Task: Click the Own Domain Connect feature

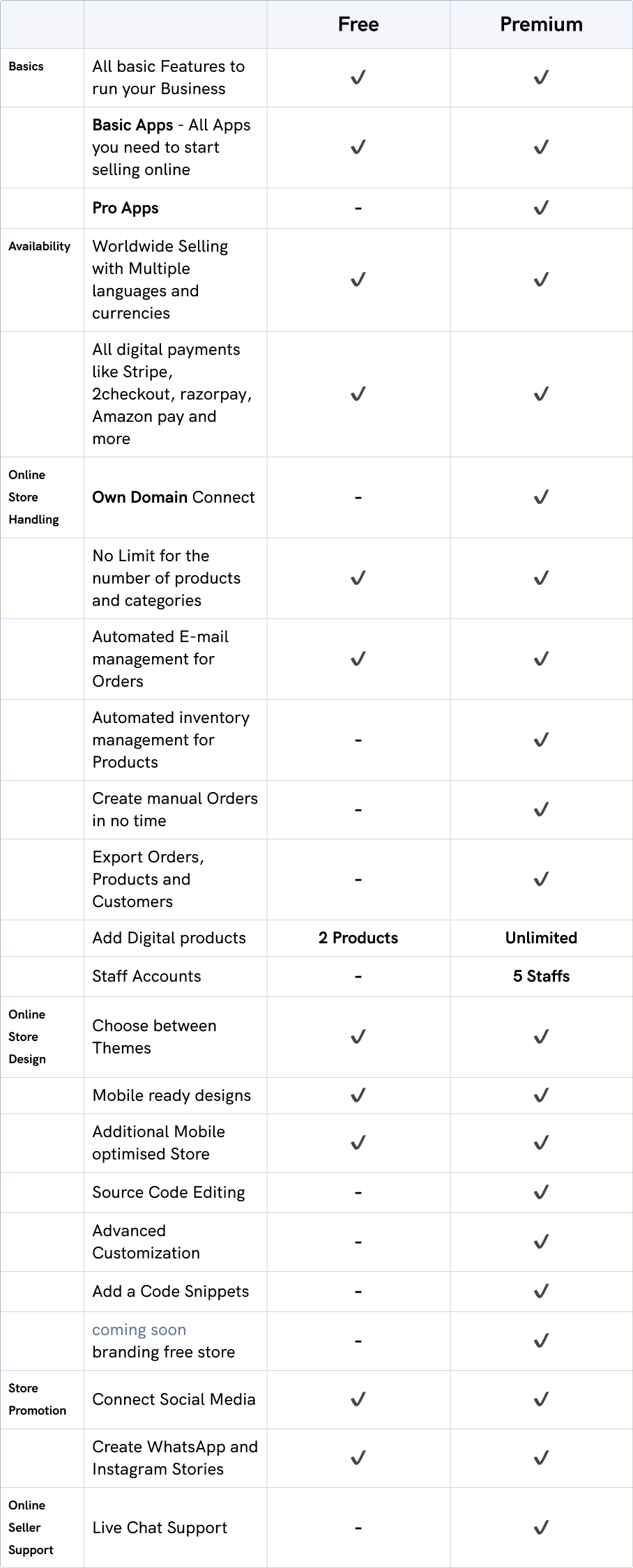Action: click(174, 497)
